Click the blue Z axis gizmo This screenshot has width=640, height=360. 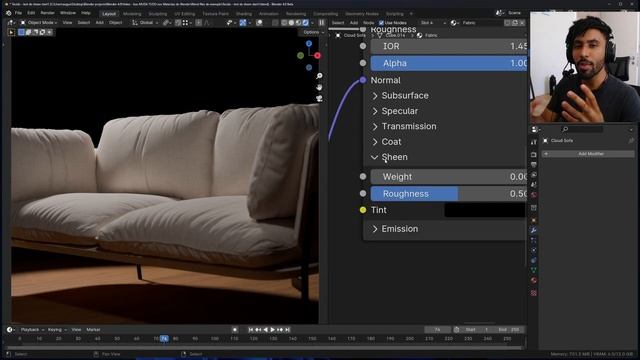[309, 44]
